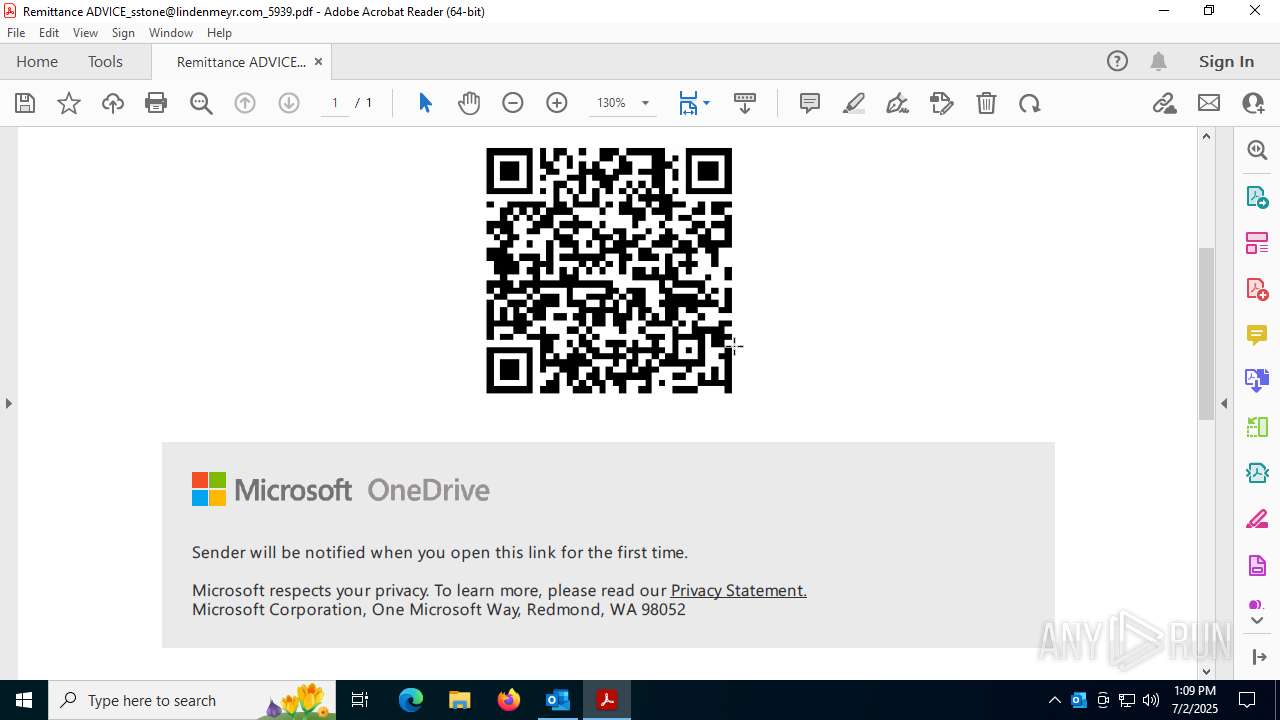Open the Window menu

click(x=171, y=33)
